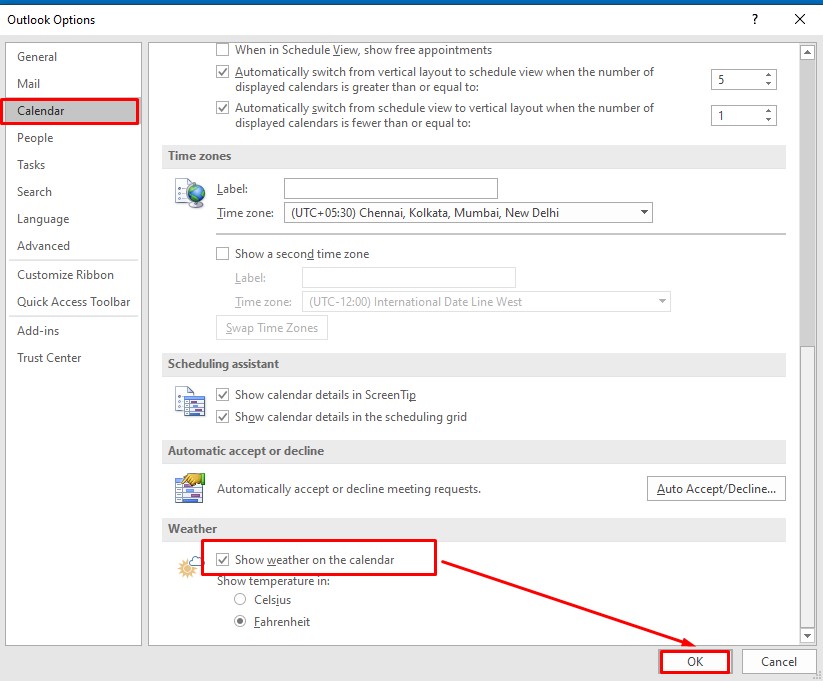
Task: Enable Show a second time zone
Action: point(222,253)
